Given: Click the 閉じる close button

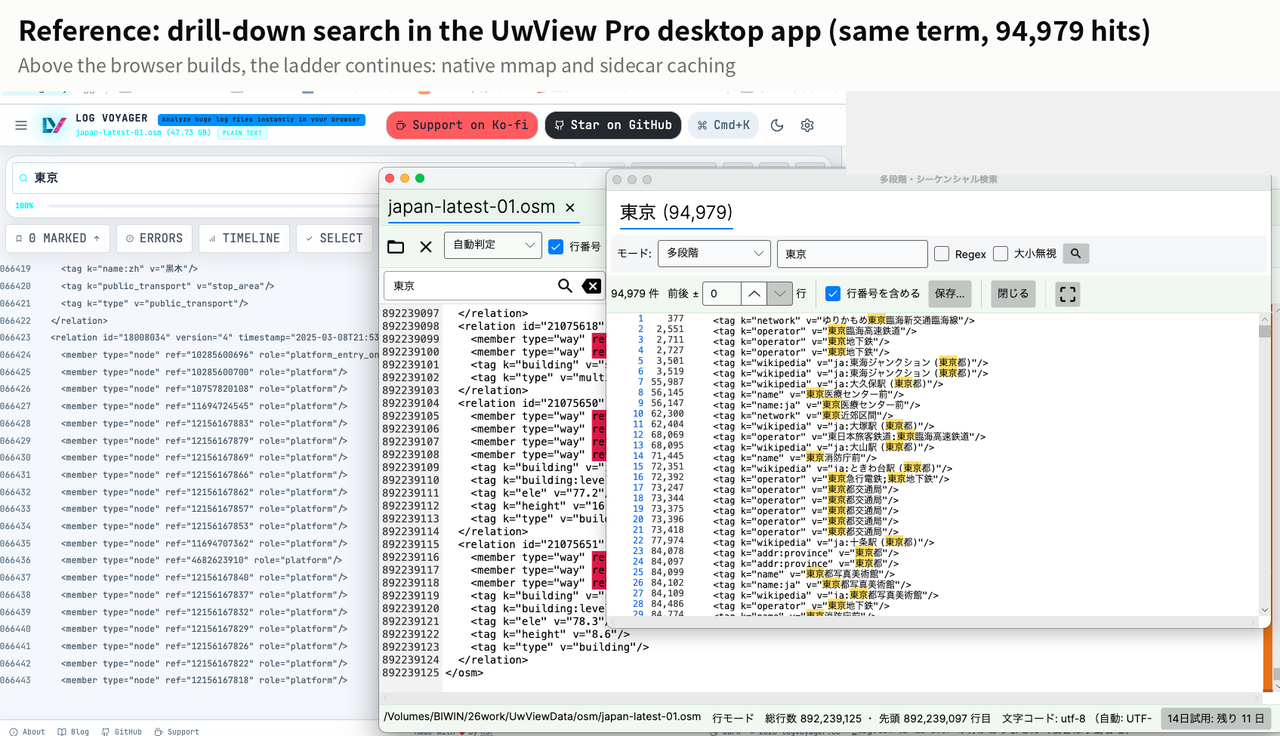Looking at the screenshot, I should pyautogui.click(x=1012, y=294).
